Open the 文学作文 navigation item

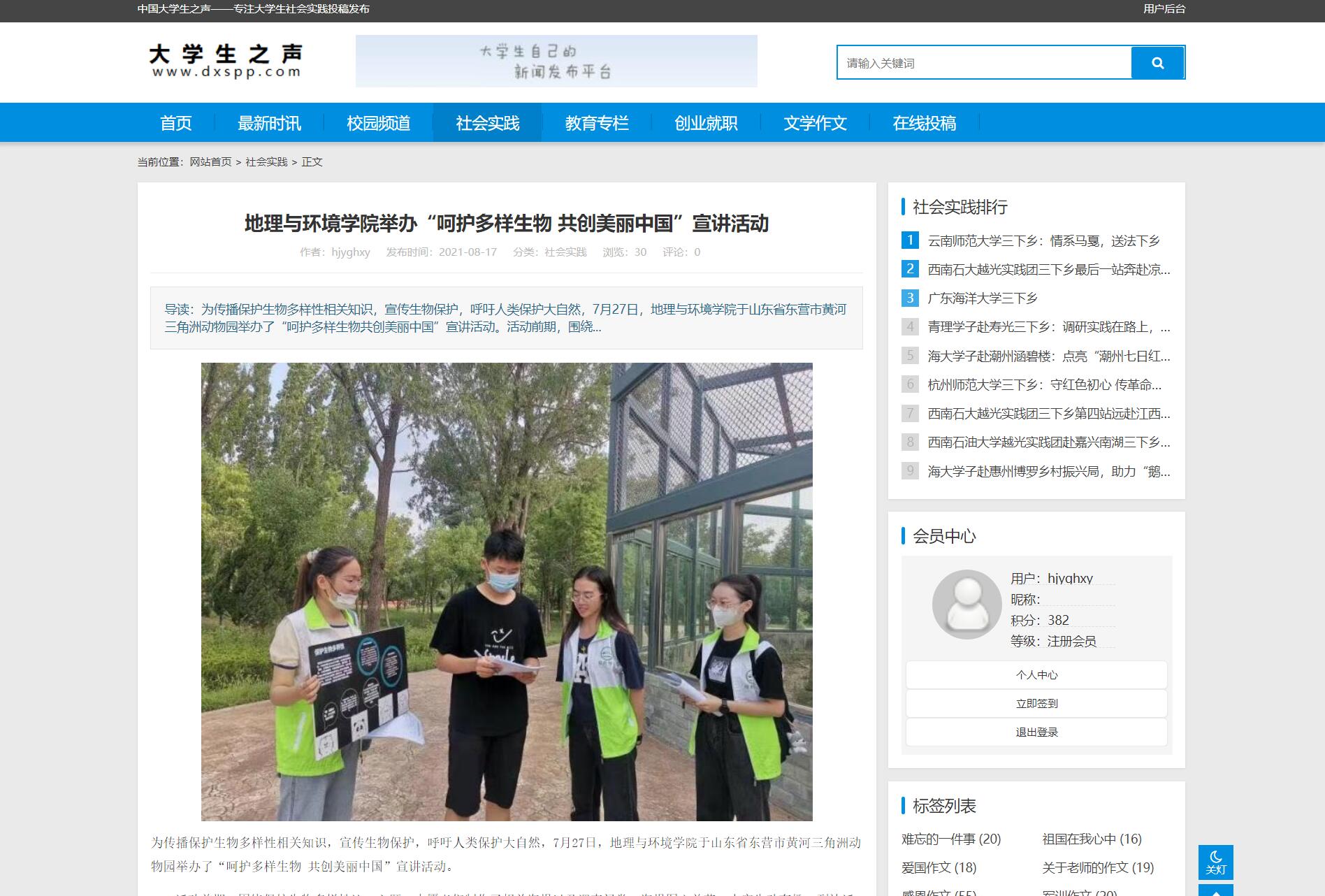click(814, 123)
